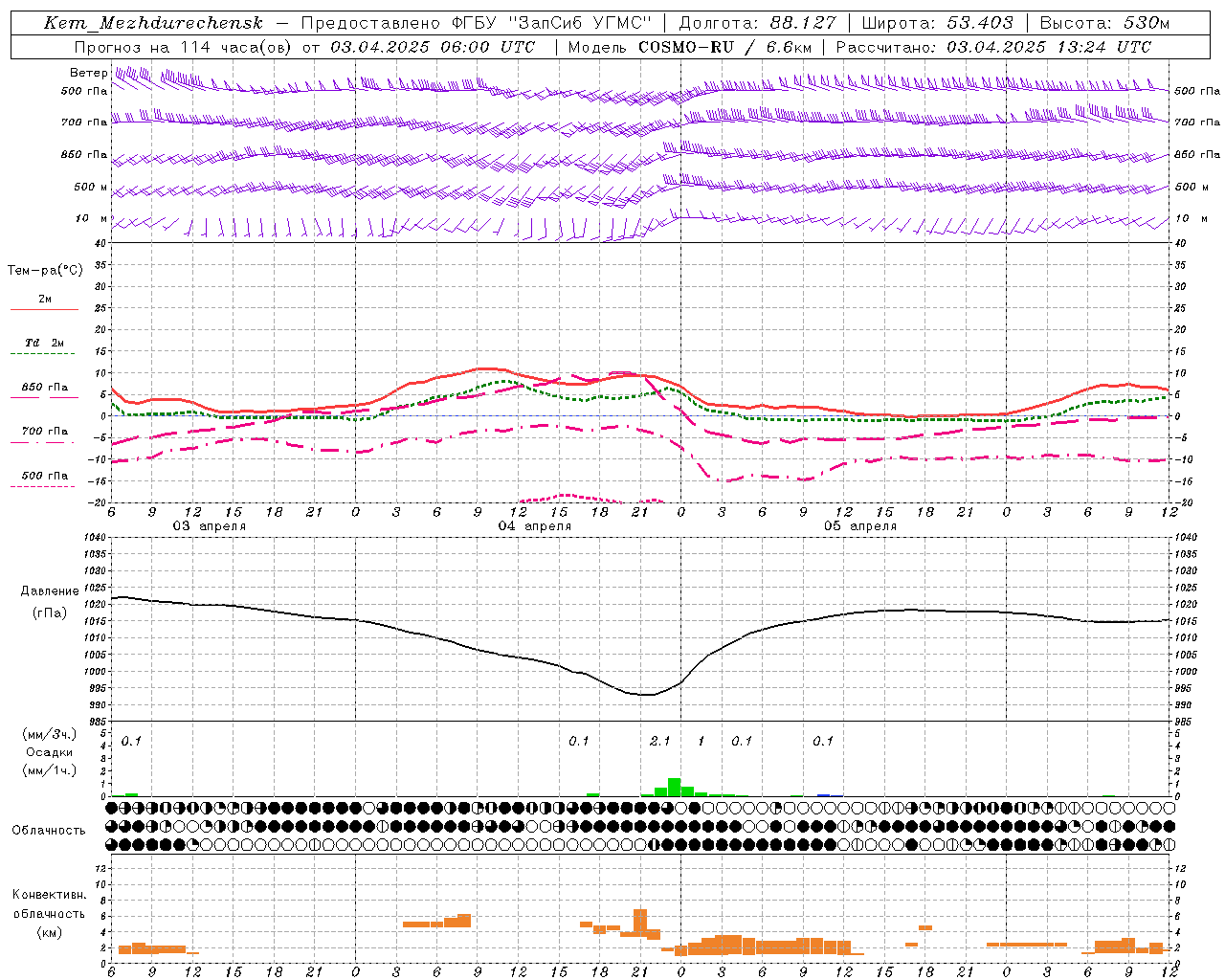Click the Kem_Mezhdurechensk station title
The height and width of the screenshot is (980, 1225).
[153, 23]
